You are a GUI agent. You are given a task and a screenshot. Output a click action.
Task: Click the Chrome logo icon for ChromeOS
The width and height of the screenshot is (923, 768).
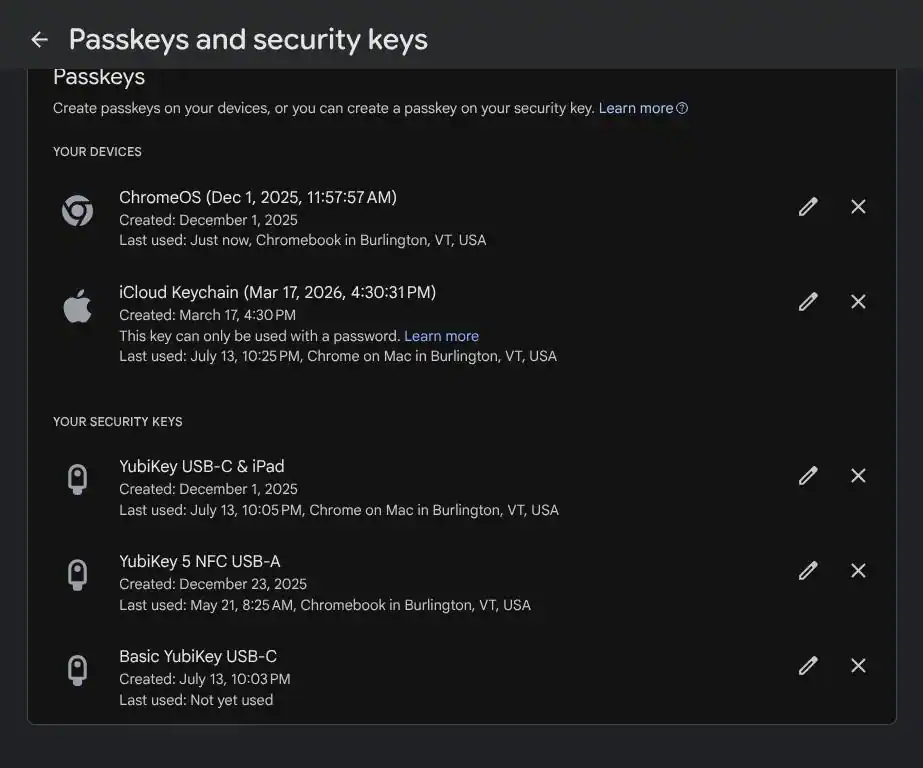click(78, 211)
